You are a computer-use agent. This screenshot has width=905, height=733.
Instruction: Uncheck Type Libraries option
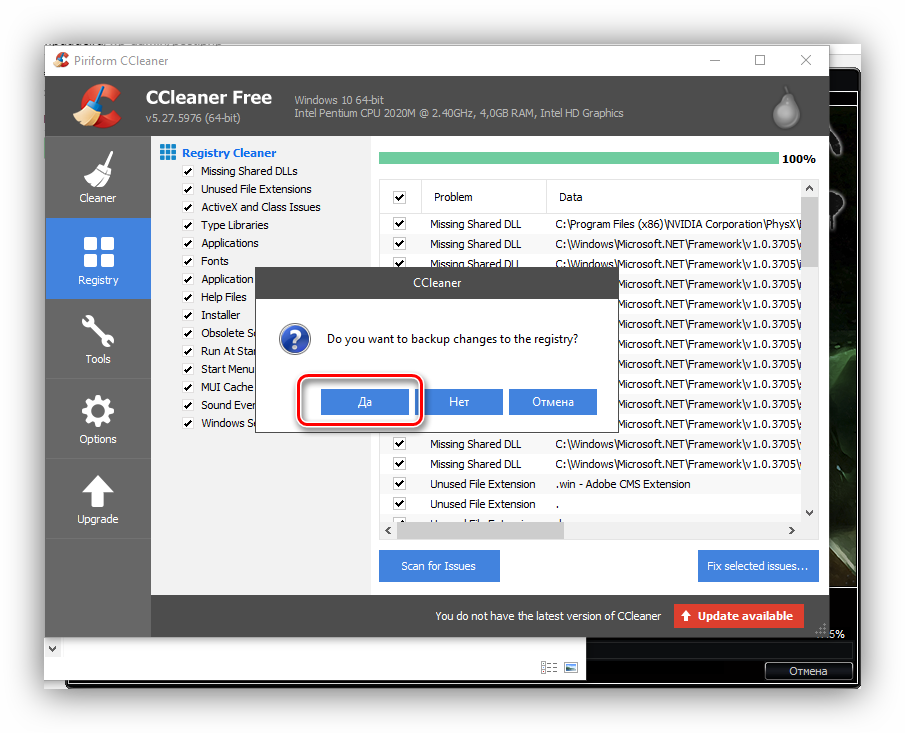pos(188,225)
